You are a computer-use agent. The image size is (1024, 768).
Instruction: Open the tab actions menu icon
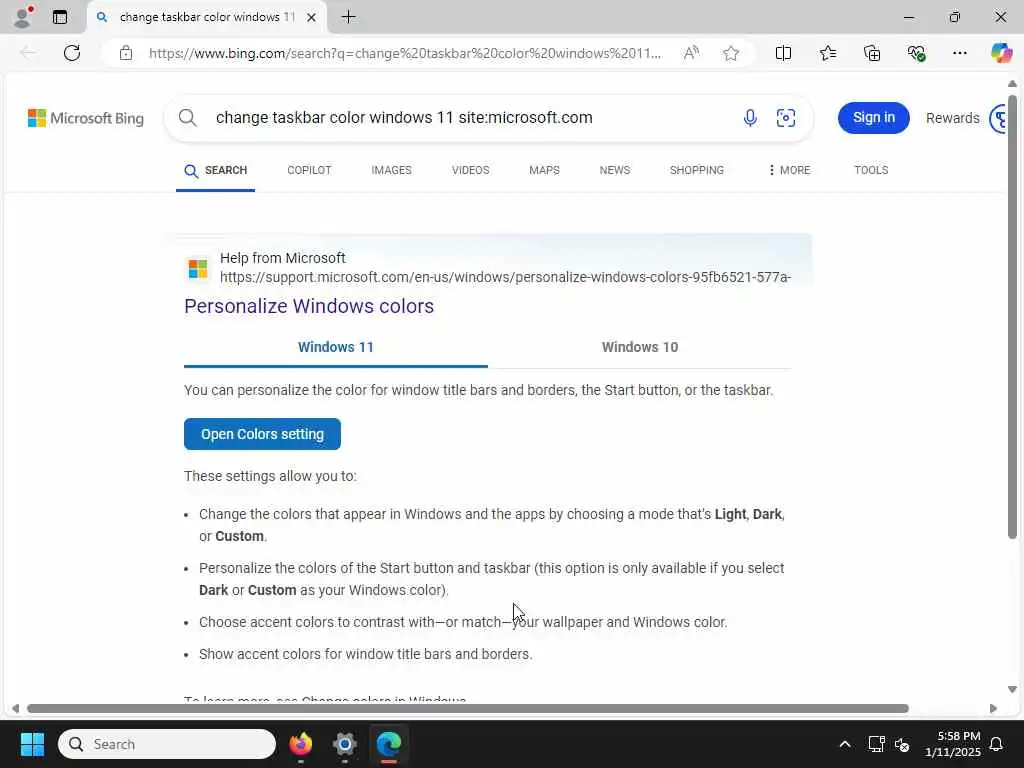pos(59,18)
